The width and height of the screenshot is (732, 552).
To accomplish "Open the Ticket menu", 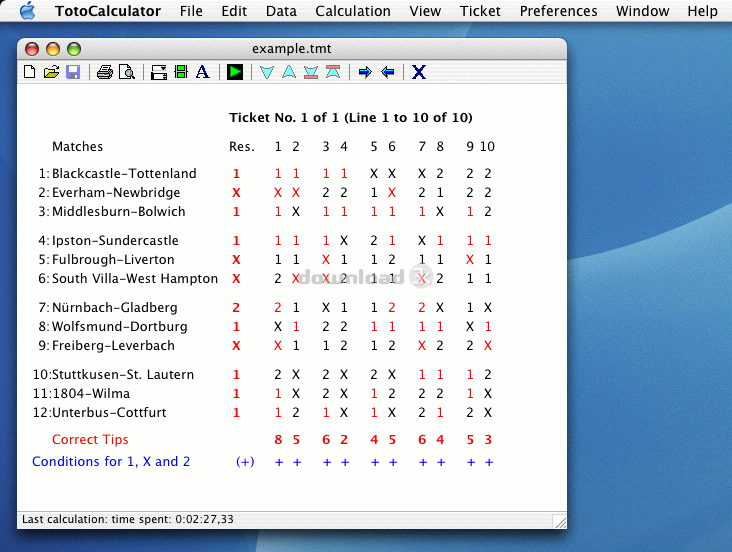I will point(480,11).
